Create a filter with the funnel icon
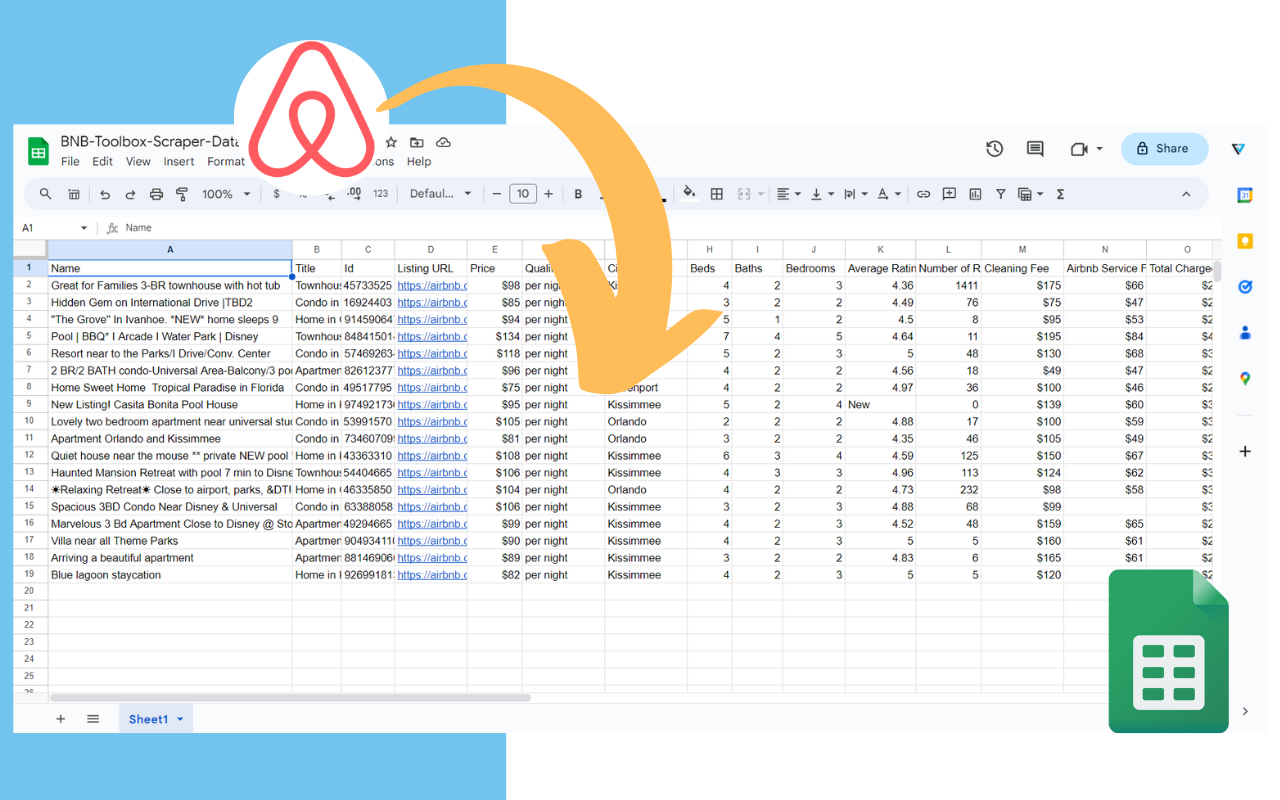Image resolution: width=1280 pixels, height=800 pixels. pyautogui.click(x=1000, y=194)
